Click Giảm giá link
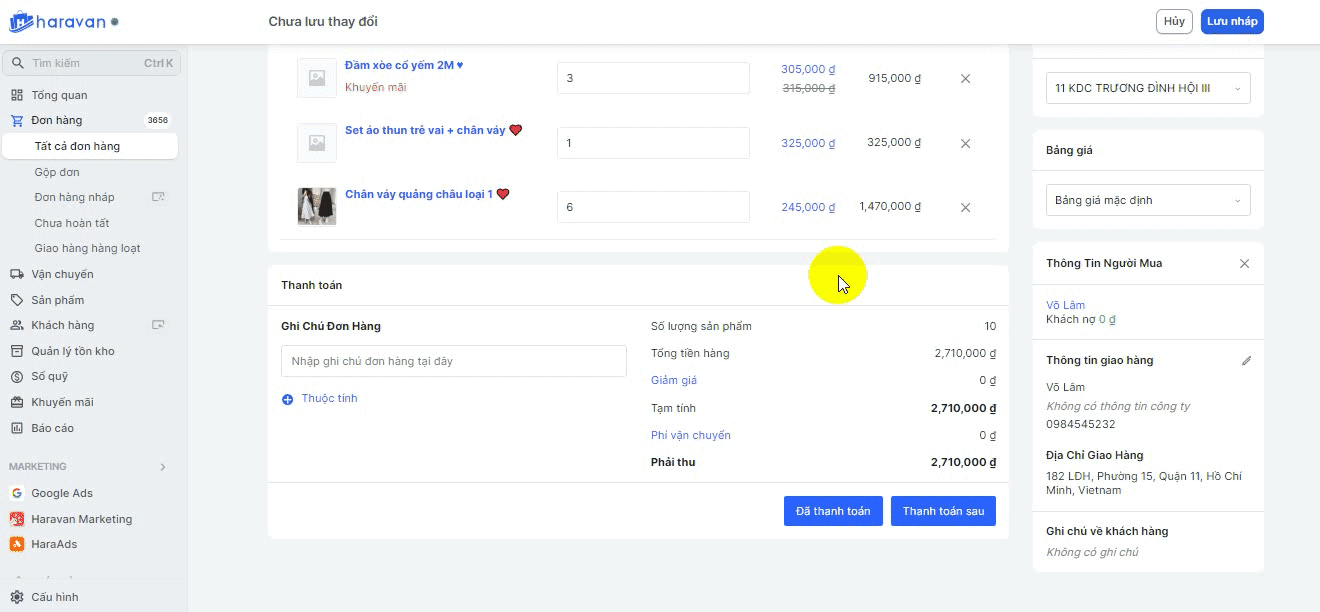Image resolution: width=1320 pixels, height=612 pixels. (674, 380)
